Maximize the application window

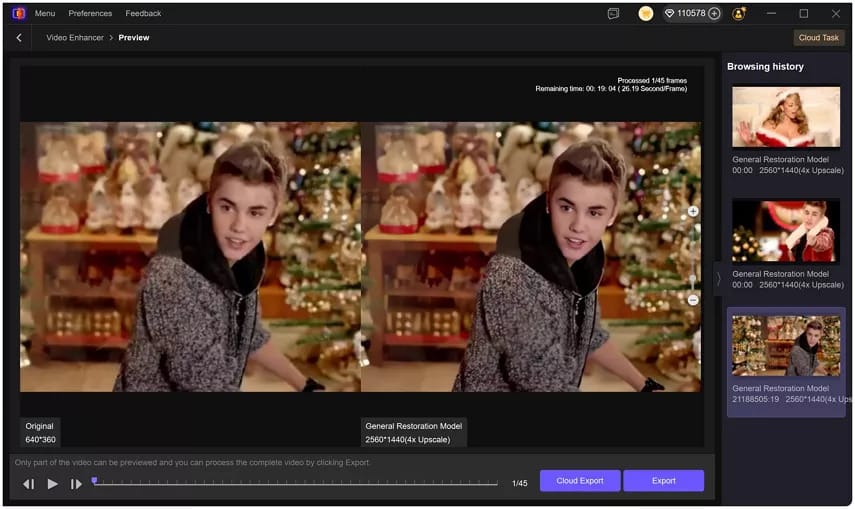click(804, 14)
